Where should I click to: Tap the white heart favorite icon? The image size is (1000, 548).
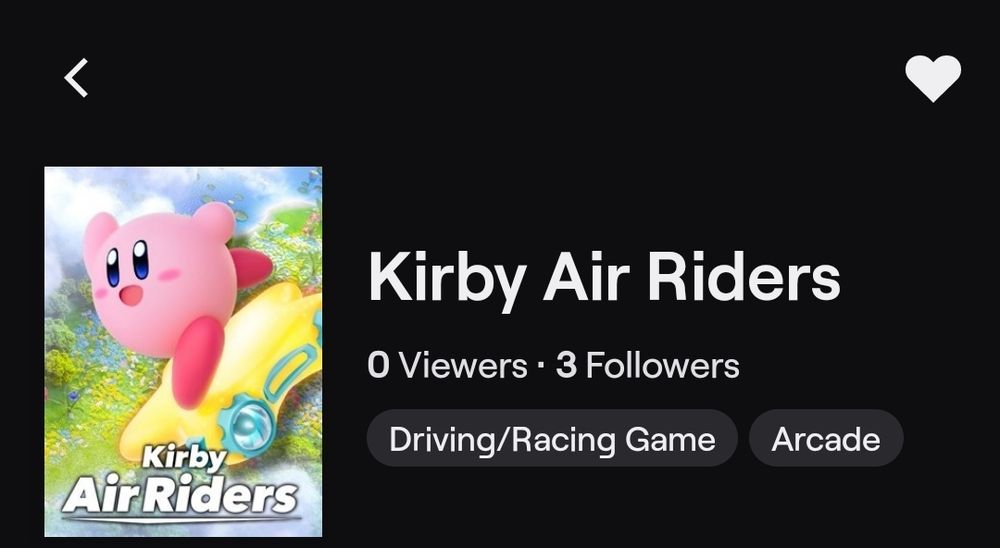pyautogui.click(x=933, y=78)
